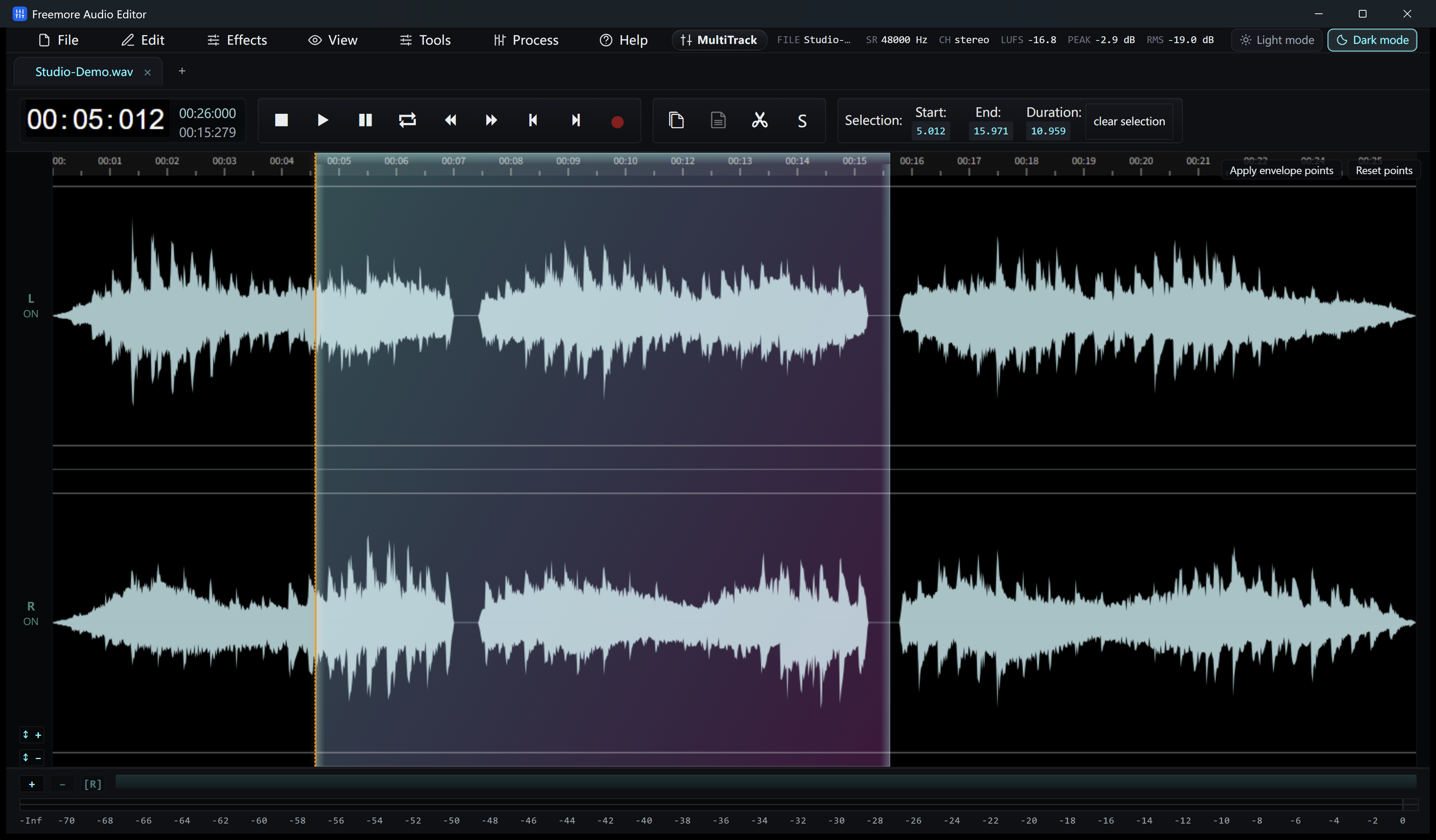
Task: Jump to start with skip-back icon
Action: tap(533, 120)
